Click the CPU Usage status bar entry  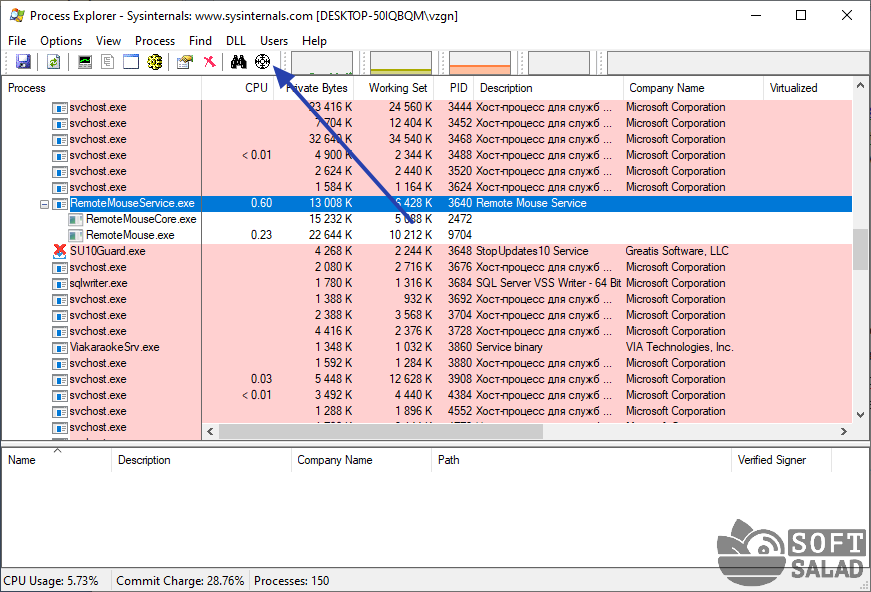pyautogui.click(x=51, y=581)
